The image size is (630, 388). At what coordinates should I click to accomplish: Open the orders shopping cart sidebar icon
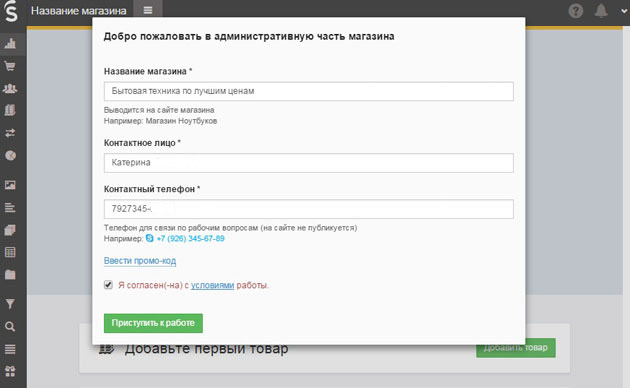click(x=10, y=65)
